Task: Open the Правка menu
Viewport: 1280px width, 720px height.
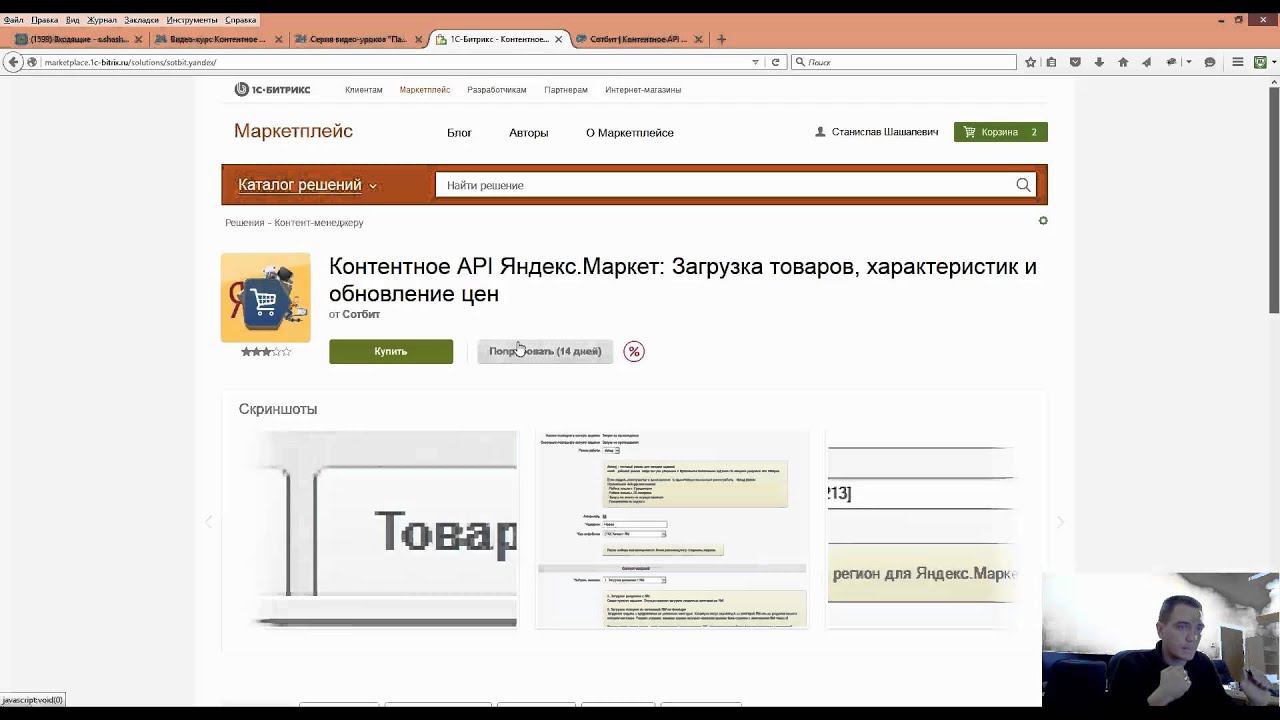Action: coord(44,20)
